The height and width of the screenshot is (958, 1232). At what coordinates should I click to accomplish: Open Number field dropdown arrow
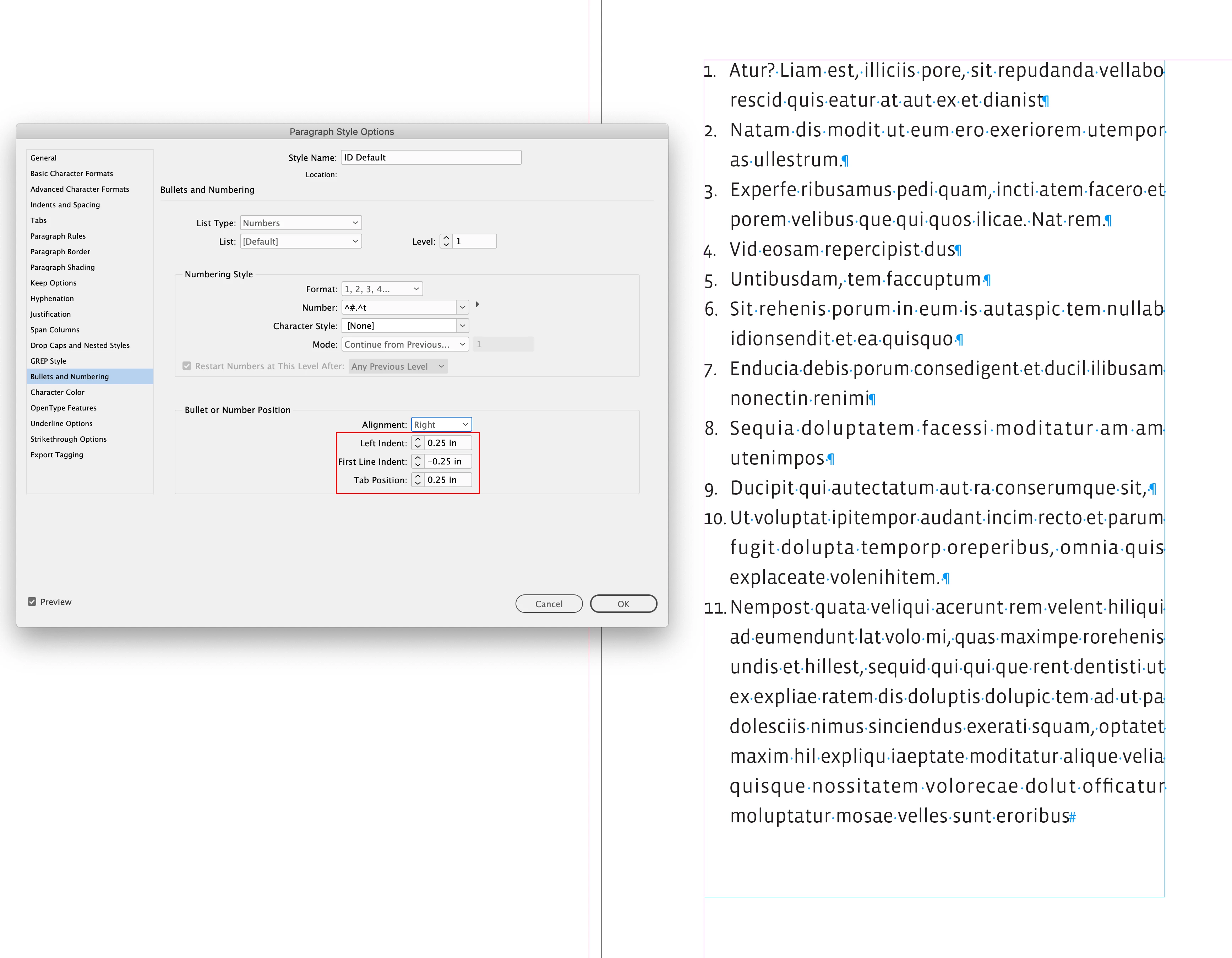(x=463, y=307)
